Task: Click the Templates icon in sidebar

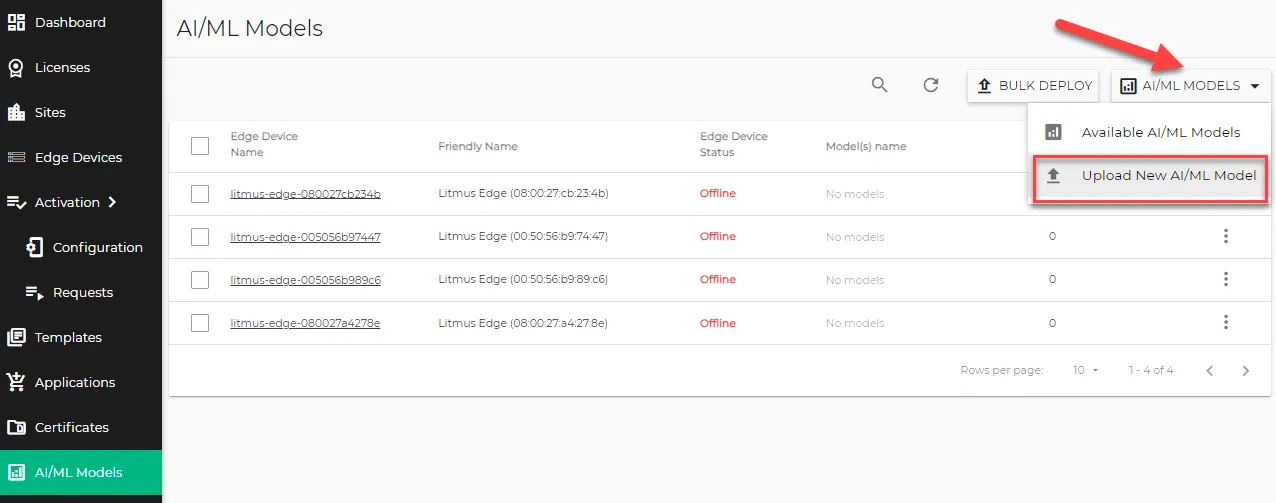Action: (16, 337)
